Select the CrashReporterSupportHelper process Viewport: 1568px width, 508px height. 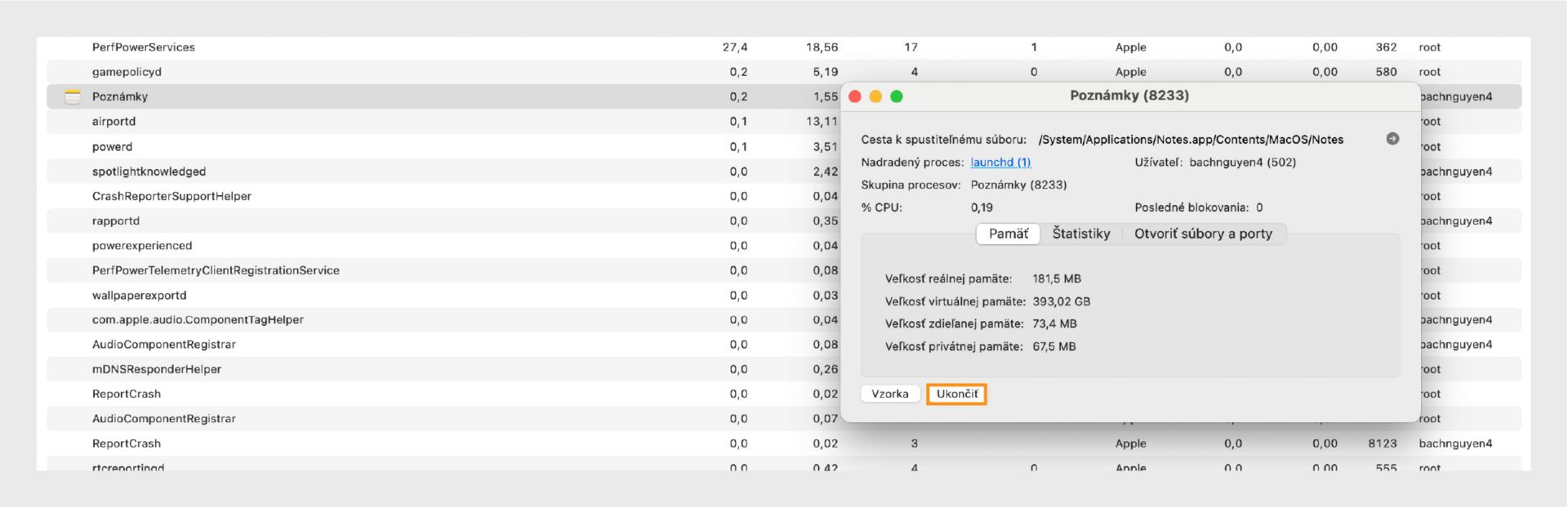click(171, 196)
